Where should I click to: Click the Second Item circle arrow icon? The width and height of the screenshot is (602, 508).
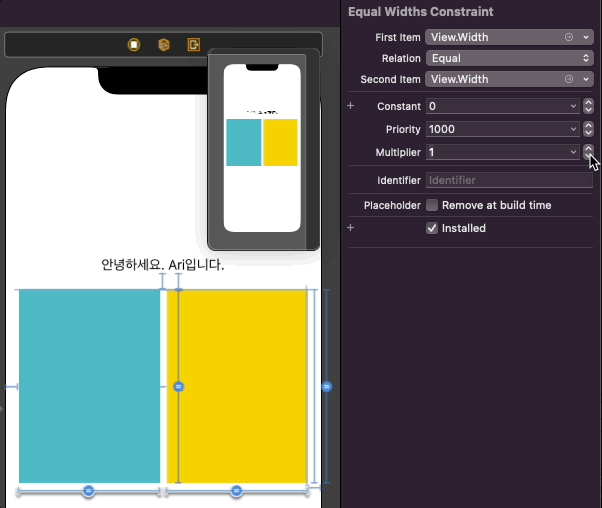pos(569,79)
